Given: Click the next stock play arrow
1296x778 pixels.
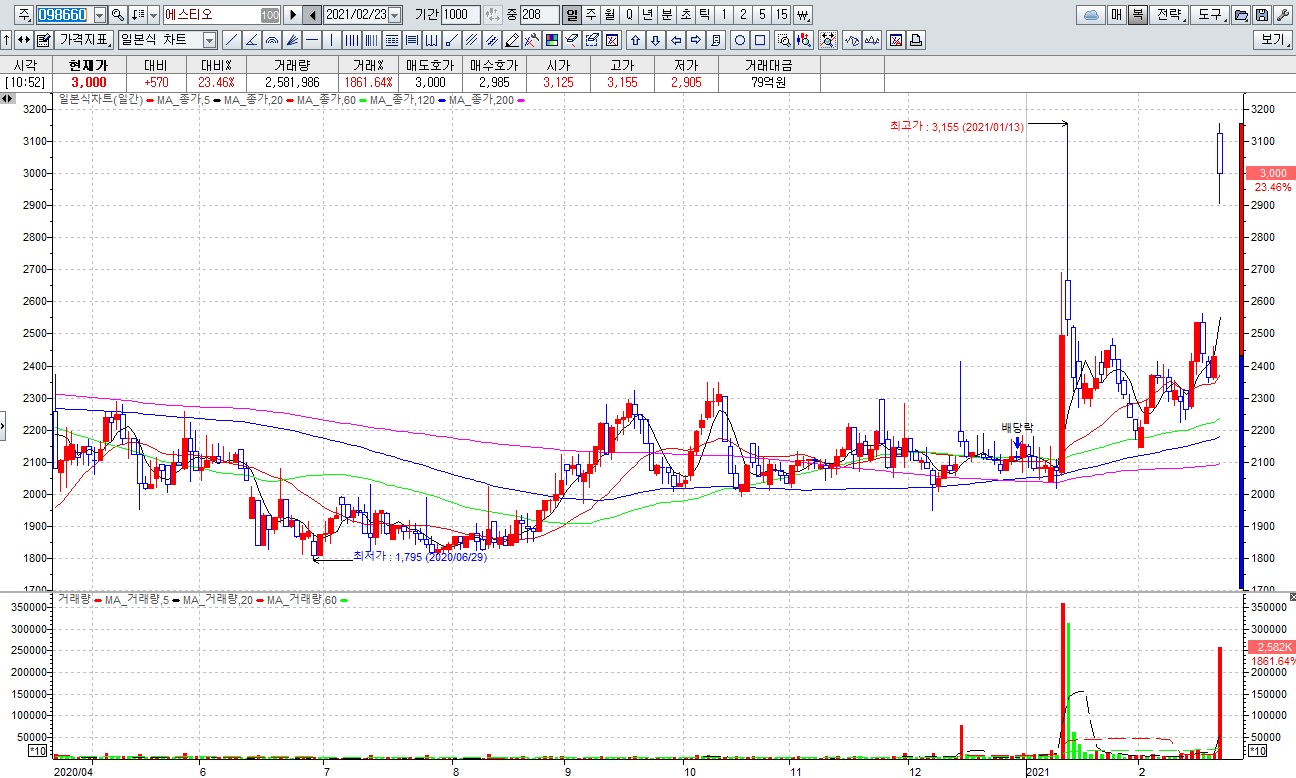Looking at the screenshot, I should tap(293, 15).
